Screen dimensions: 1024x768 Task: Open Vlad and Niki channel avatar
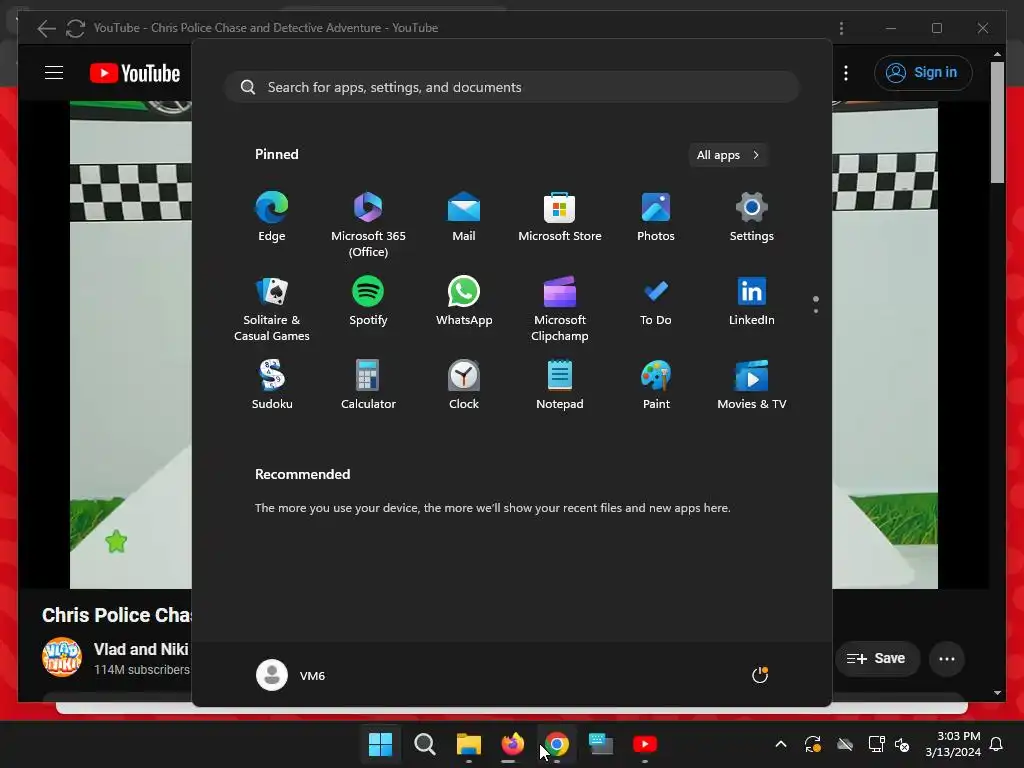coord(61,657)
